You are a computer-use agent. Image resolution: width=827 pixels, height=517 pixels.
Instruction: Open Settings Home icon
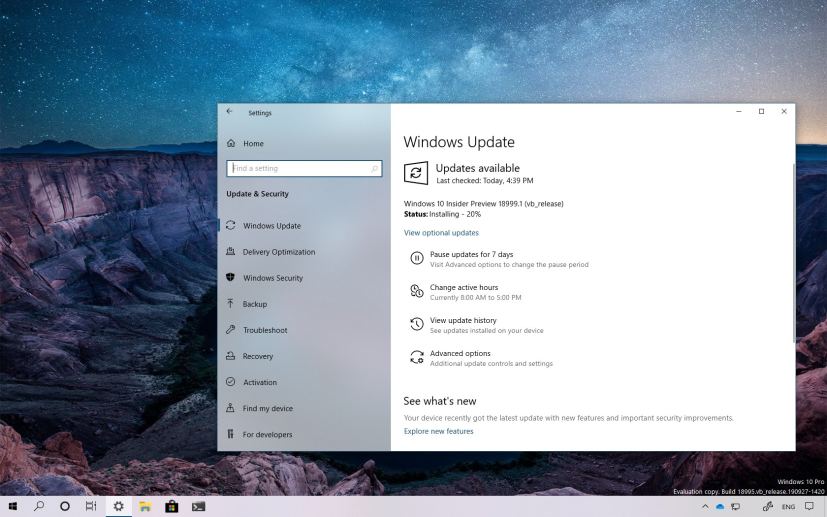coord(231,143)
